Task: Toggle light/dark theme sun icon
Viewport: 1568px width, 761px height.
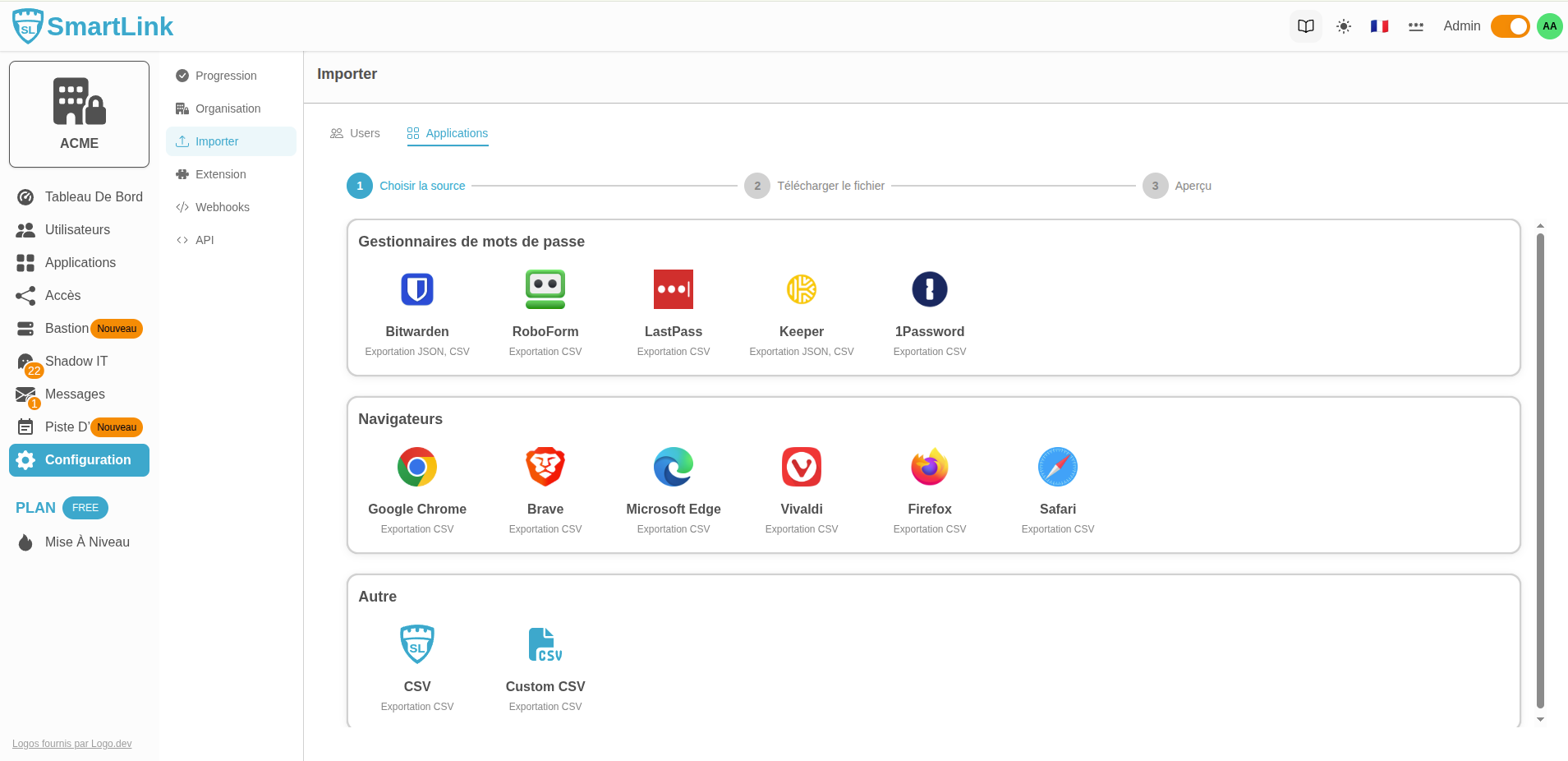Action: [x=1344, y=26]
